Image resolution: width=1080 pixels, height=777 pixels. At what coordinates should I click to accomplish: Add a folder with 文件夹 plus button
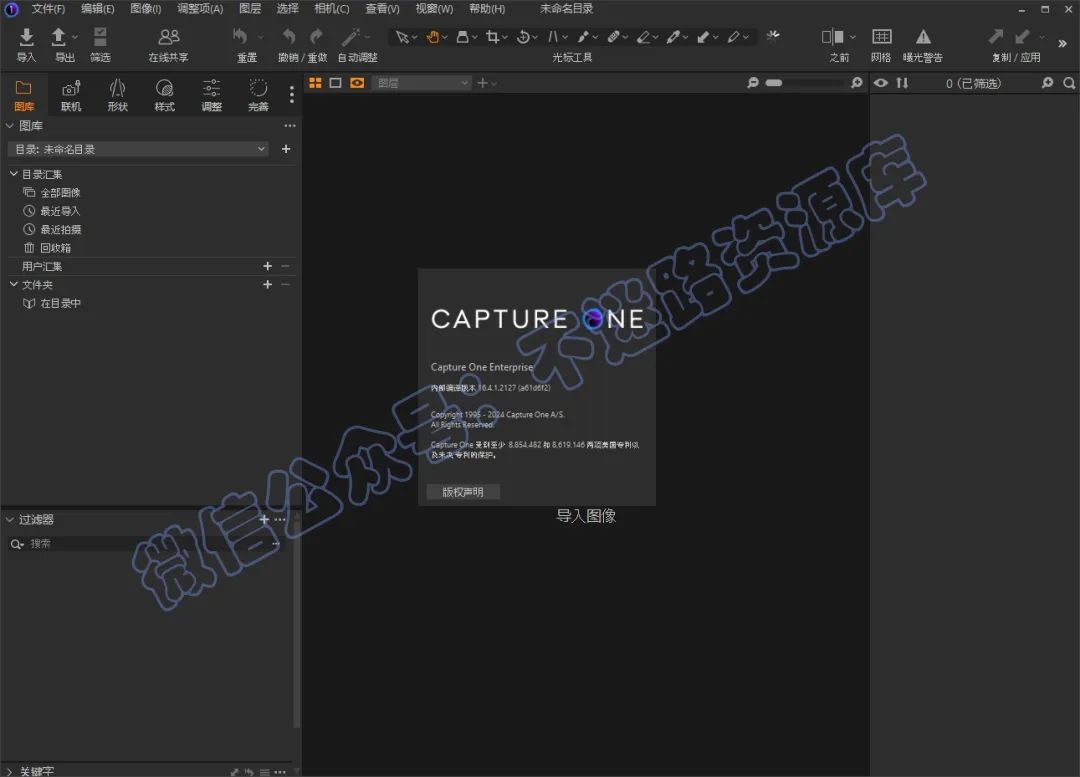click(267, 284)
